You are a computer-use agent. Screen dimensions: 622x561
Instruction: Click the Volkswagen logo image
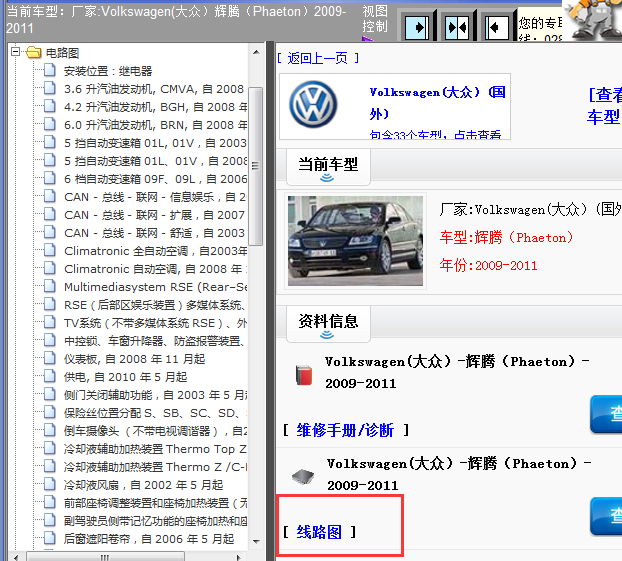314,106
